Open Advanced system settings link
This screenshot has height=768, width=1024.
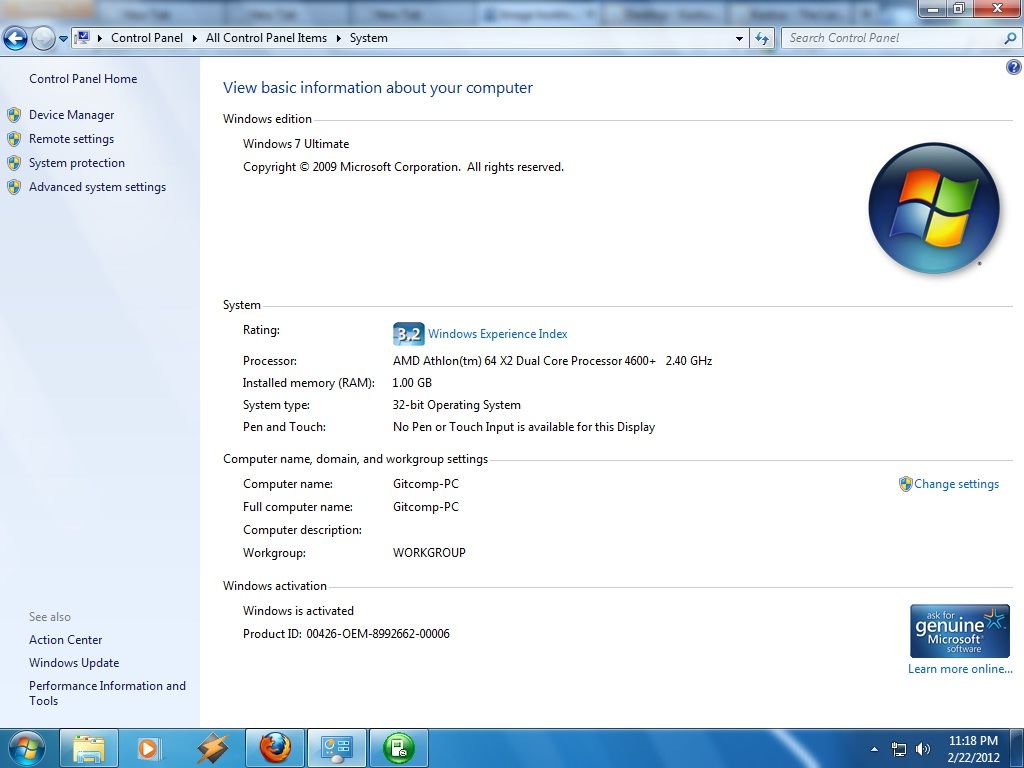click(97, 187)
